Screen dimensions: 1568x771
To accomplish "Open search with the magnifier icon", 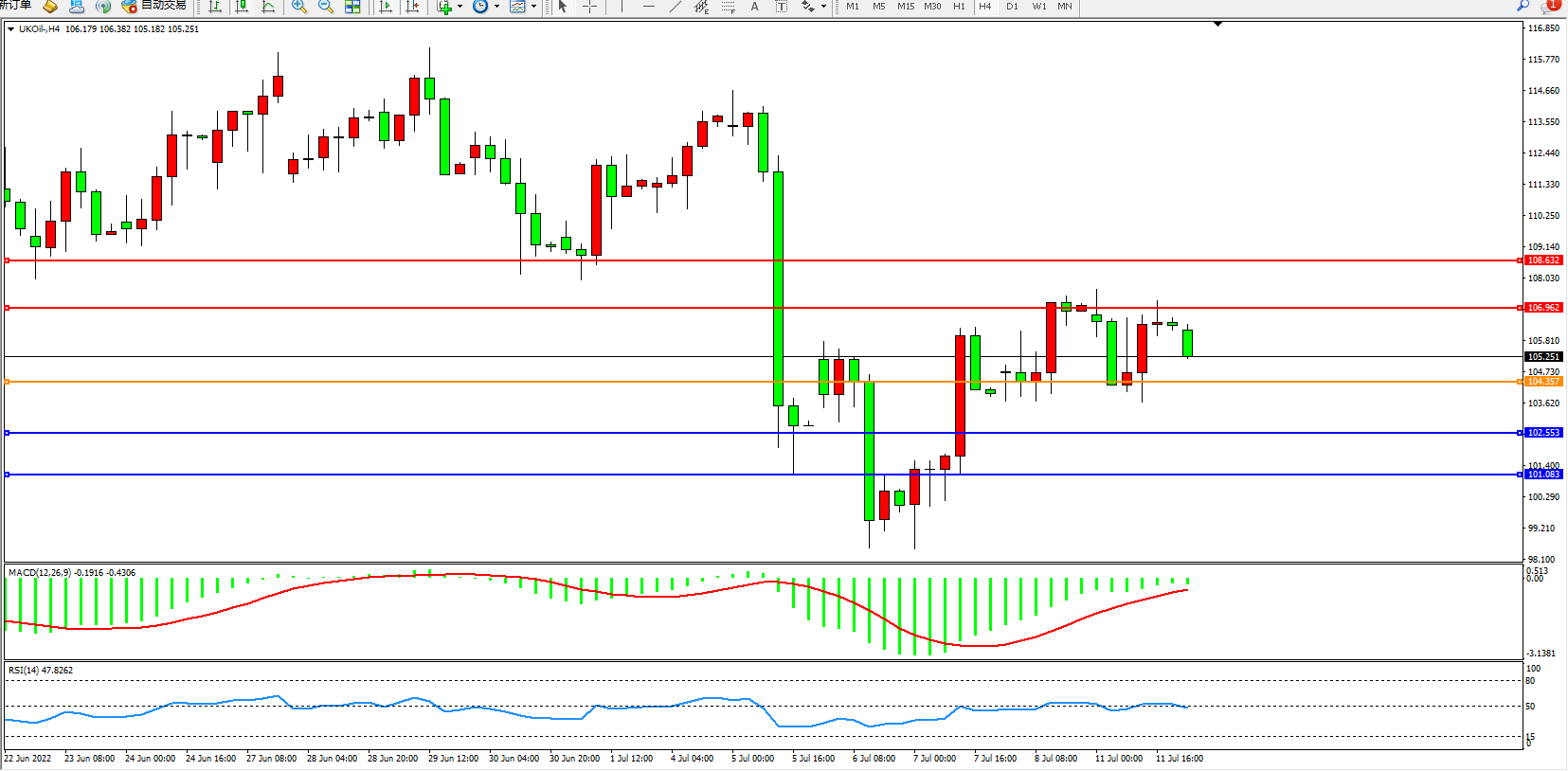I will click(x=1523, y=6).
